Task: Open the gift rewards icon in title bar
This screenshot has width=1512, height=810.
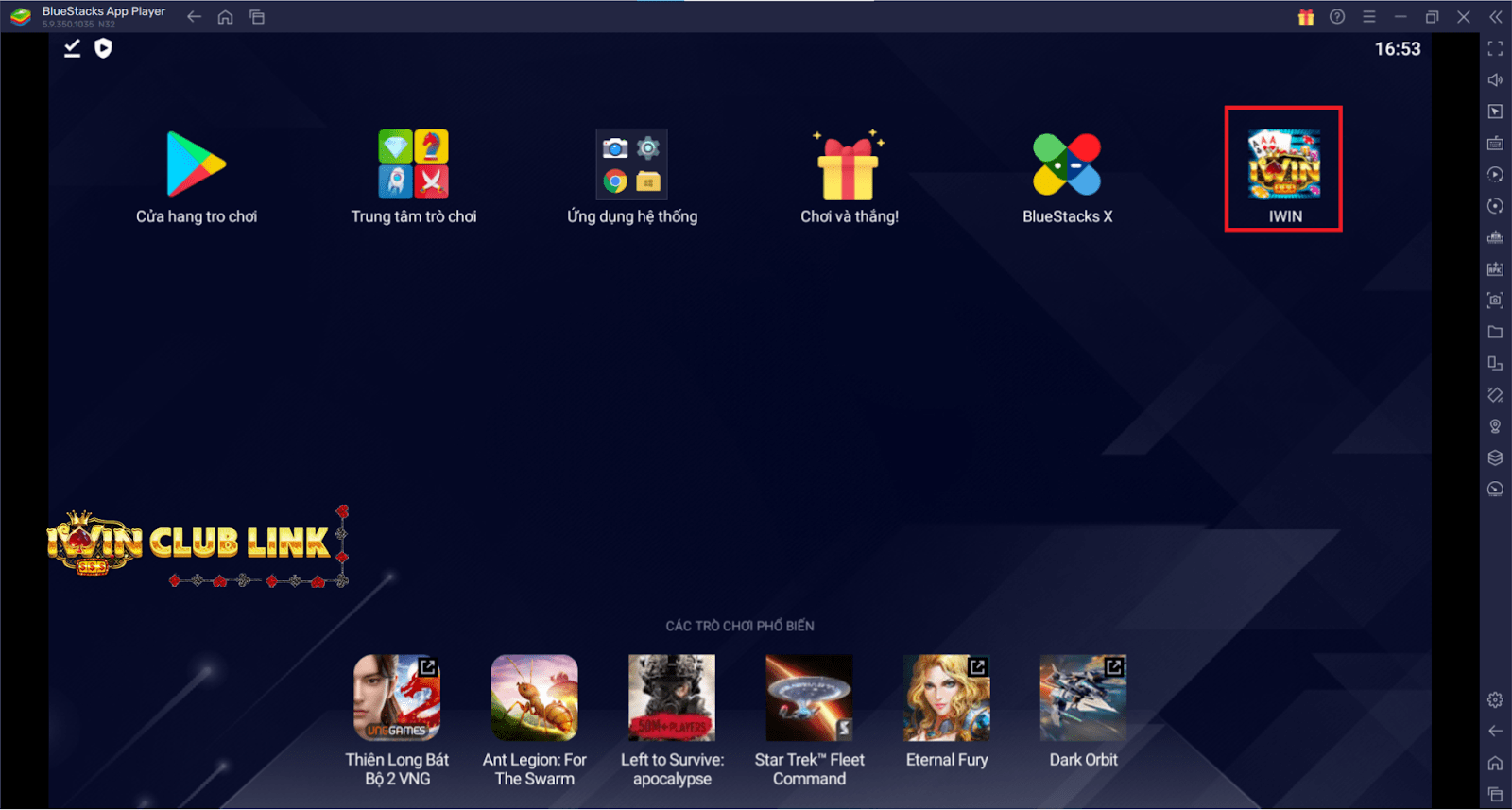Action: tap(1306, 17)
